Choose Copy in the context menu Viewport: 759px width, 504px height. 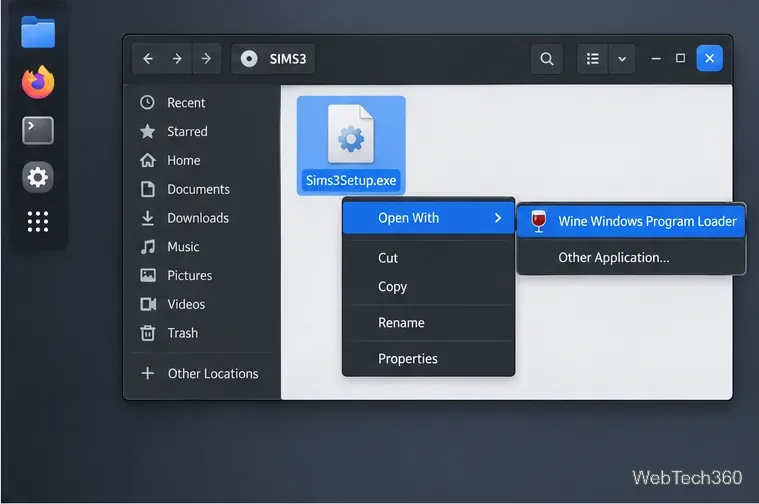(x=428, y=287)
